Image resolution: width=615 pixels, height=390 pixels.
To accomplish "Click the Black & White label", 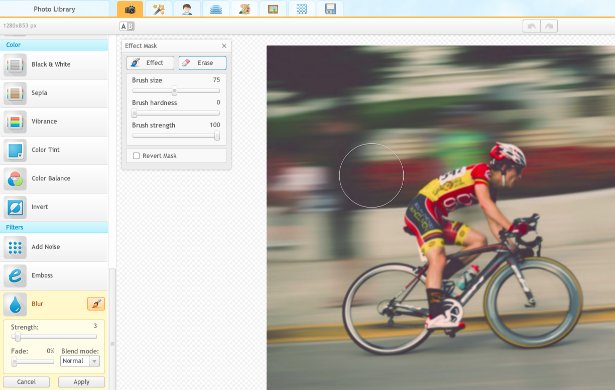I will tap(51, 64).
